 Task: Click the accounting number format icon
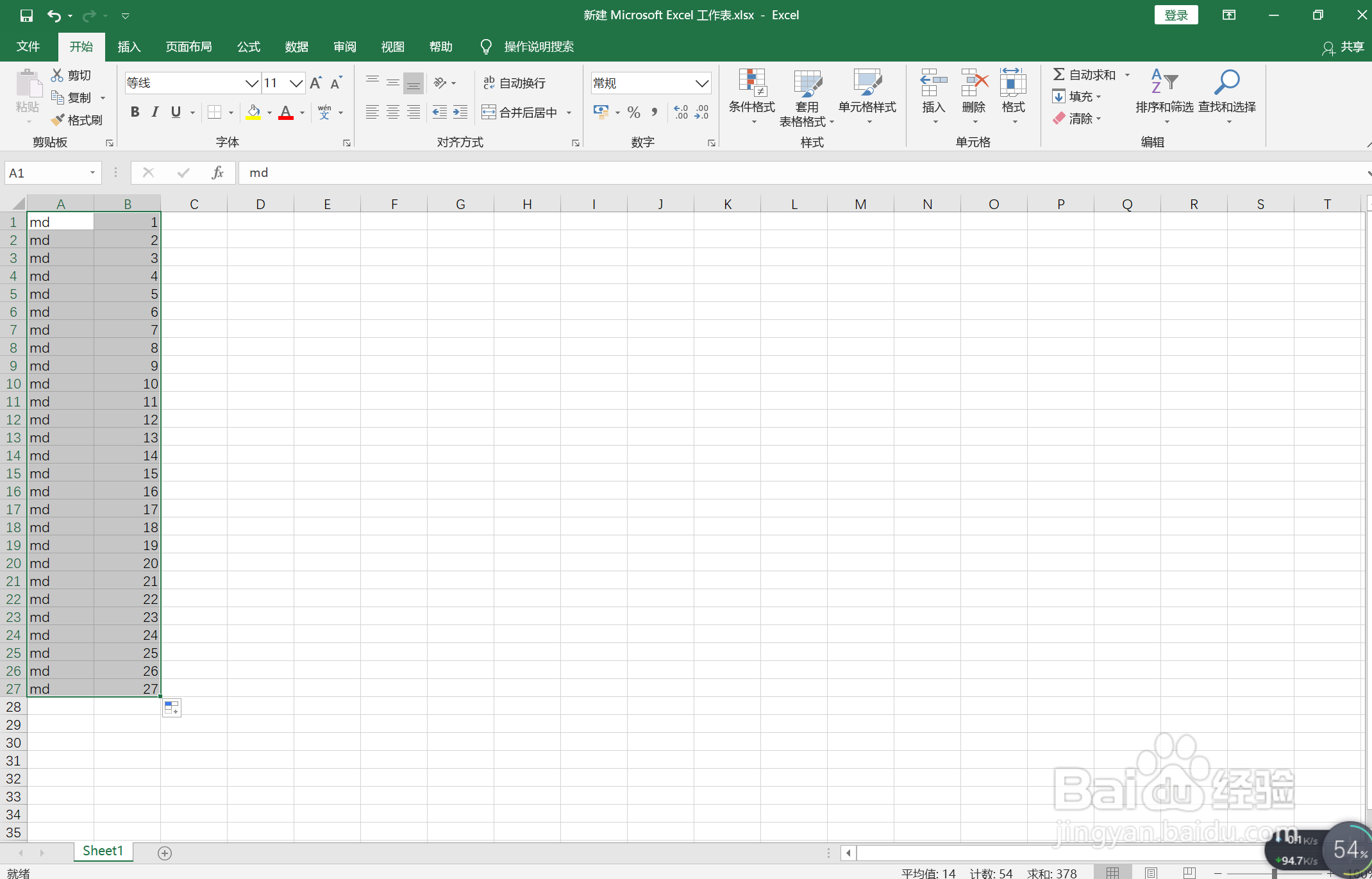(601, 112)
